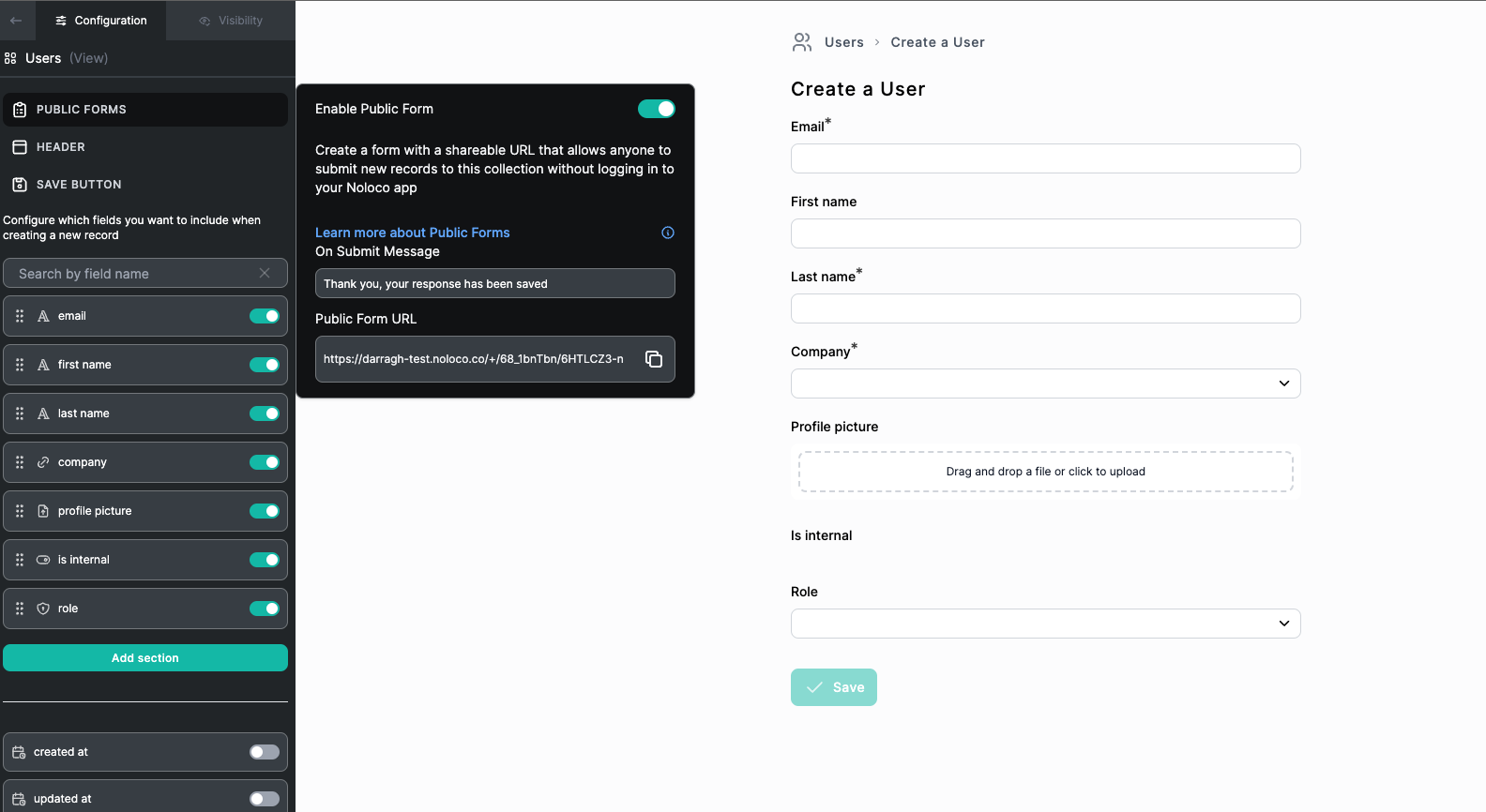Click the drag handle for role field
Screen dimensions: 1486x812
[20, 609]
